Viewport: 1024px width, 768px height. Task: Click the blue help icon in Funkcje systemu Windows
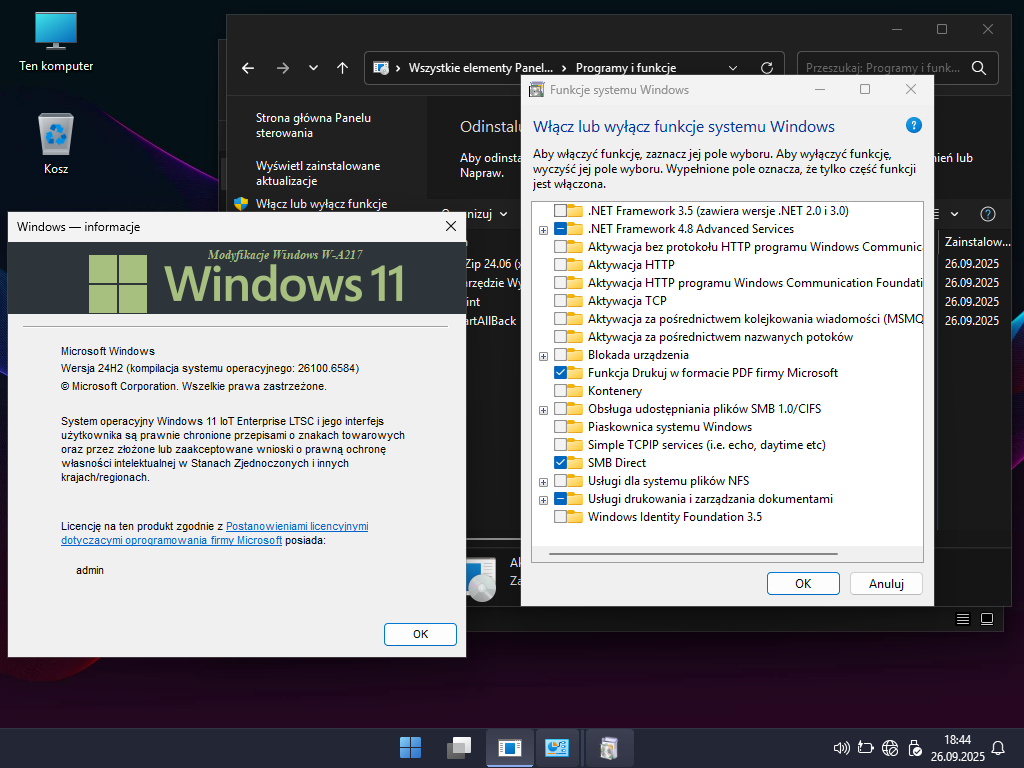click(912, 126)
